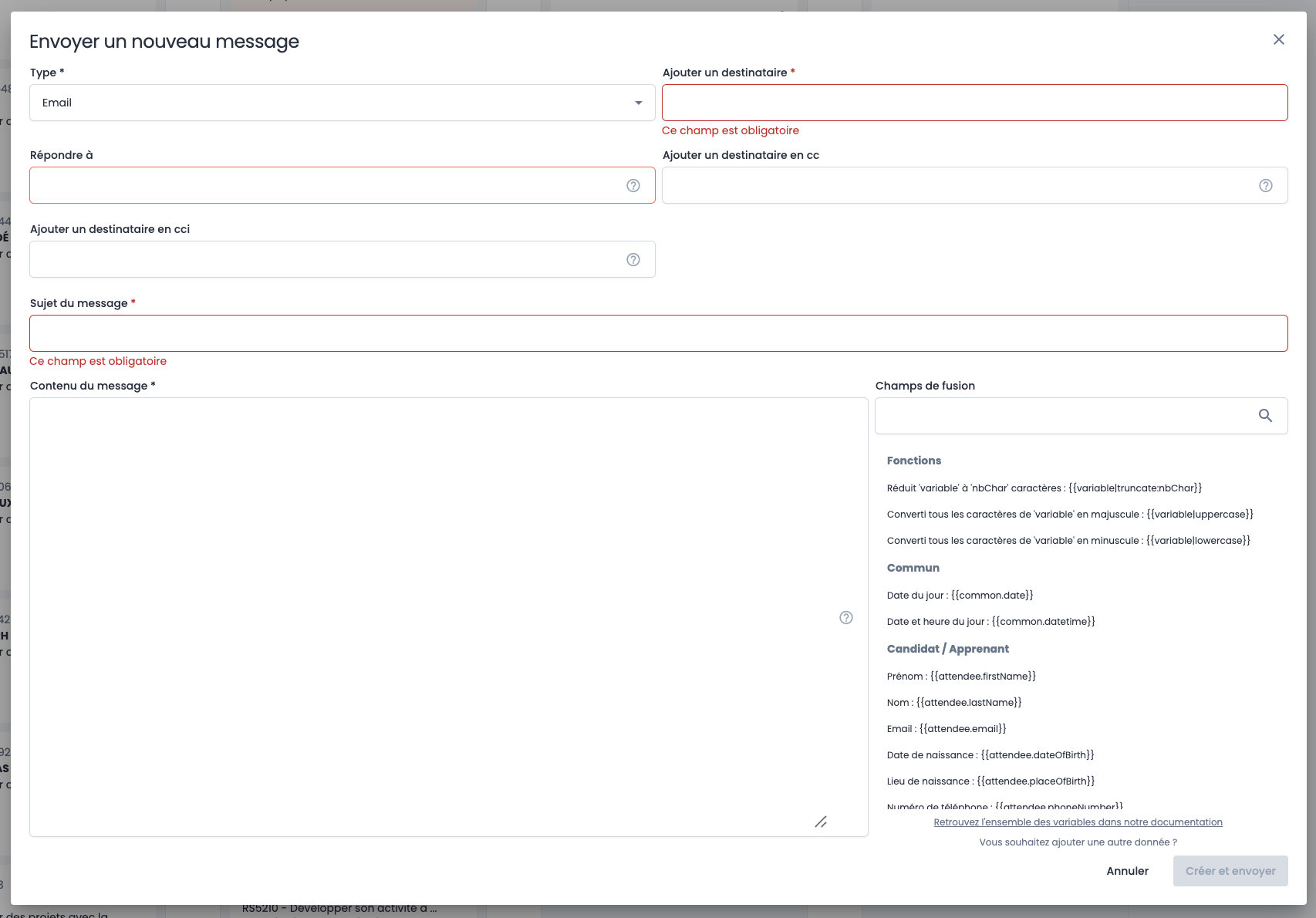Click the dropdown arrow in Type field

coord(638,103)
